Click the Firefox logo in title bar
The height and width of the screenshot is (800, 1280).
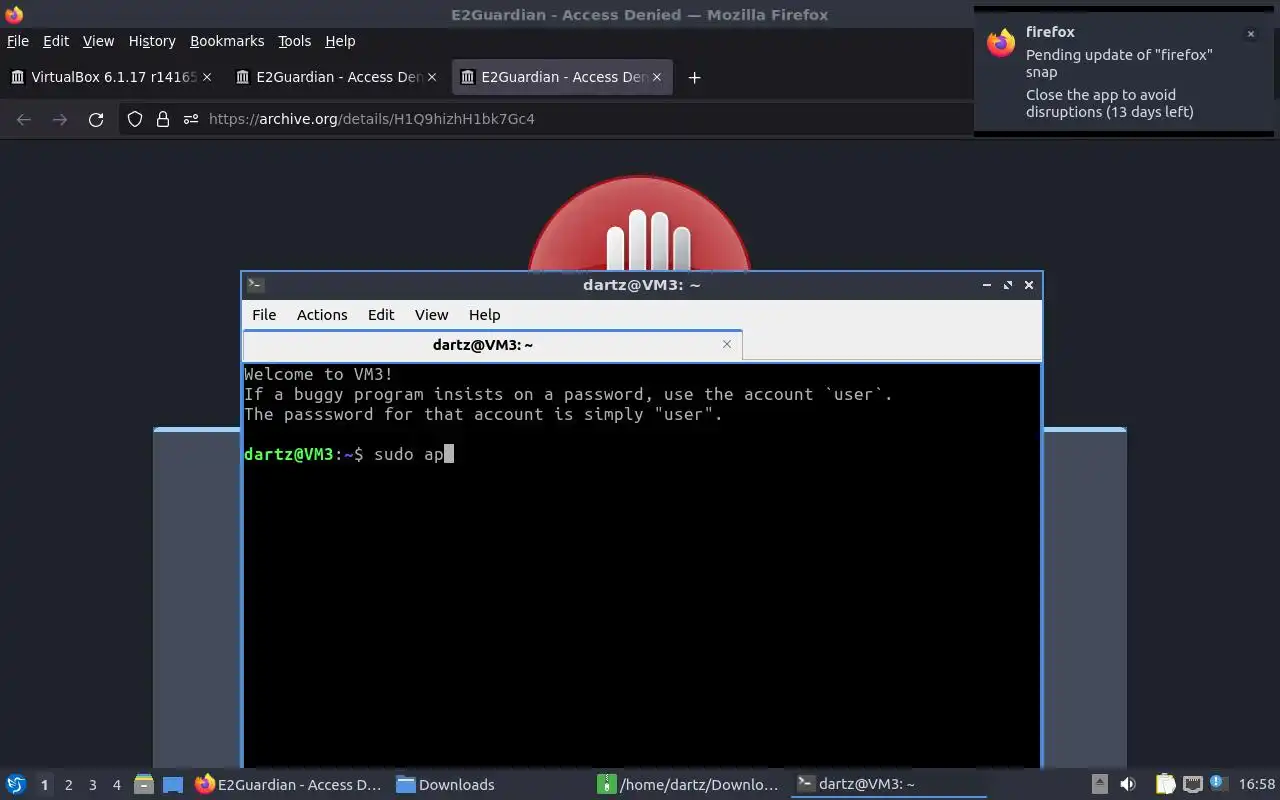14,15
